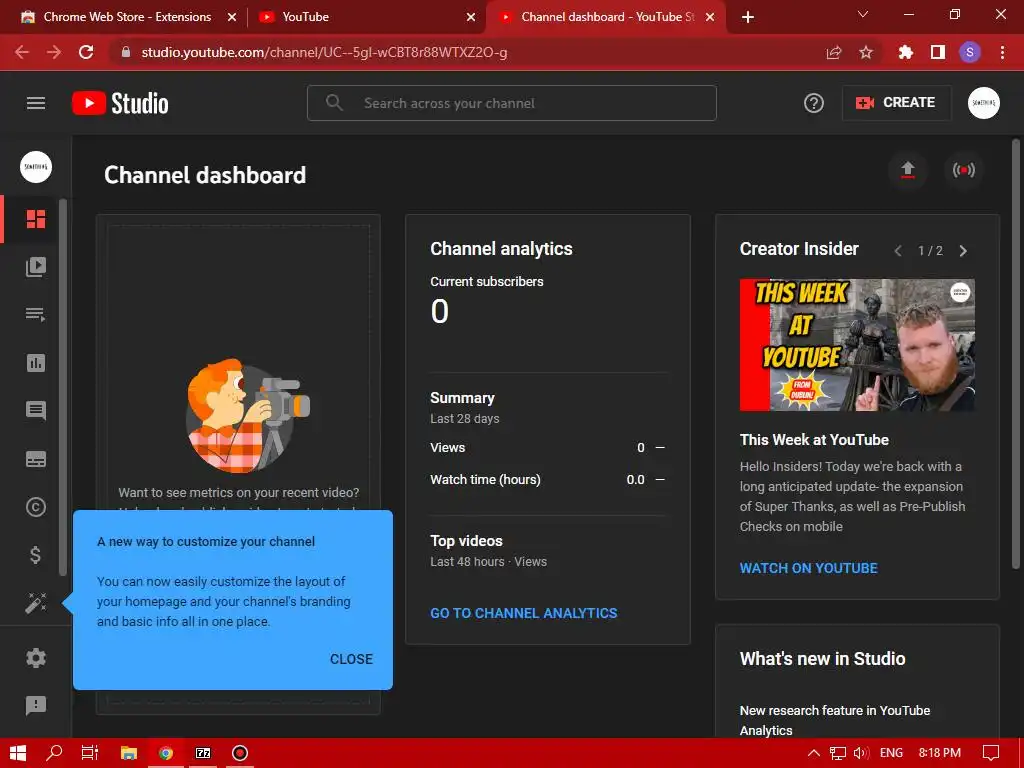This screenshot has width=1024, height=768.
Task: Open the Settings gear in the sidebar
Action: pyautogui.click(x=36, y=658)
